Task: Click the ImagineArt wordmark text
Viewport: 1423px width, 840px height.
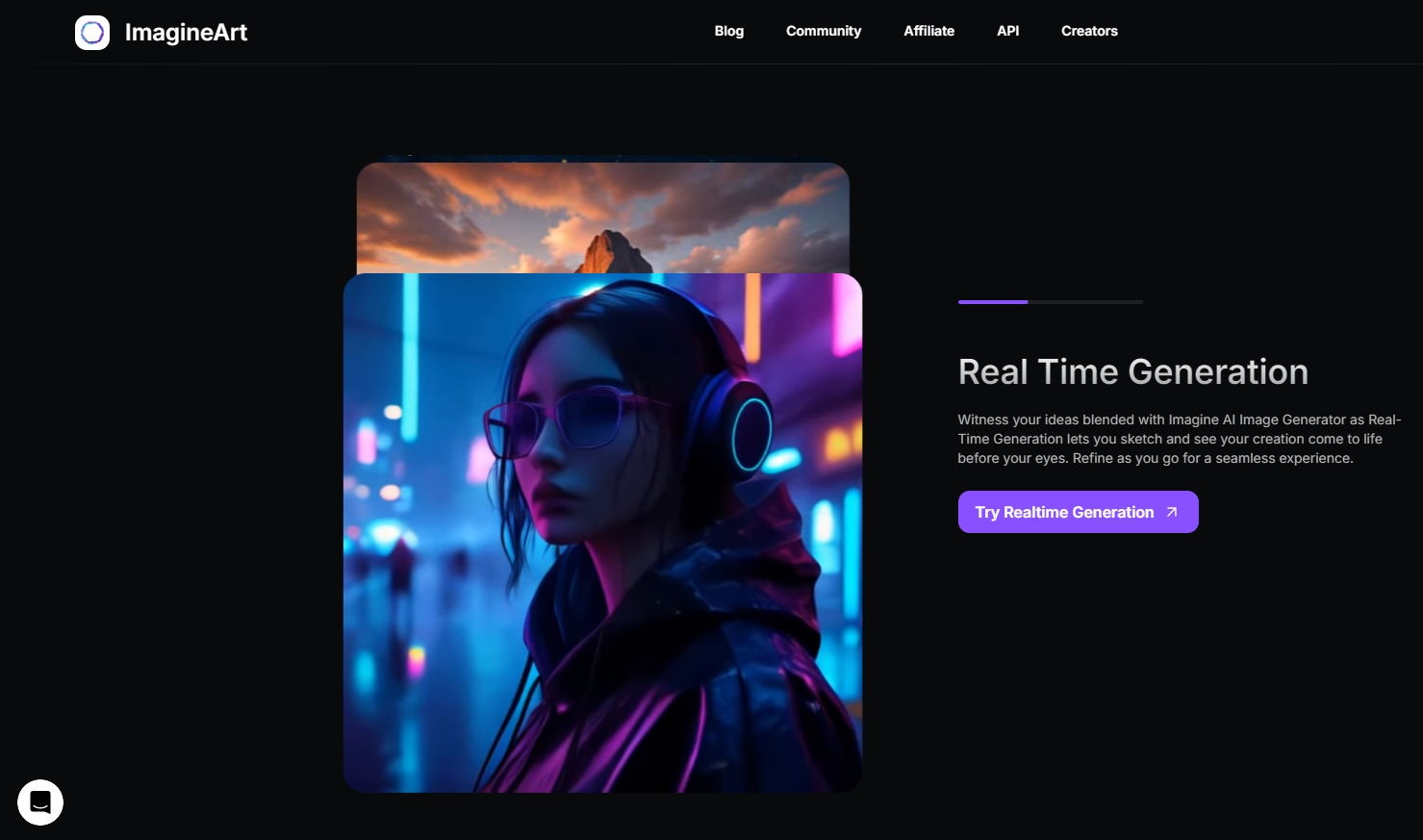Action: 186,33
